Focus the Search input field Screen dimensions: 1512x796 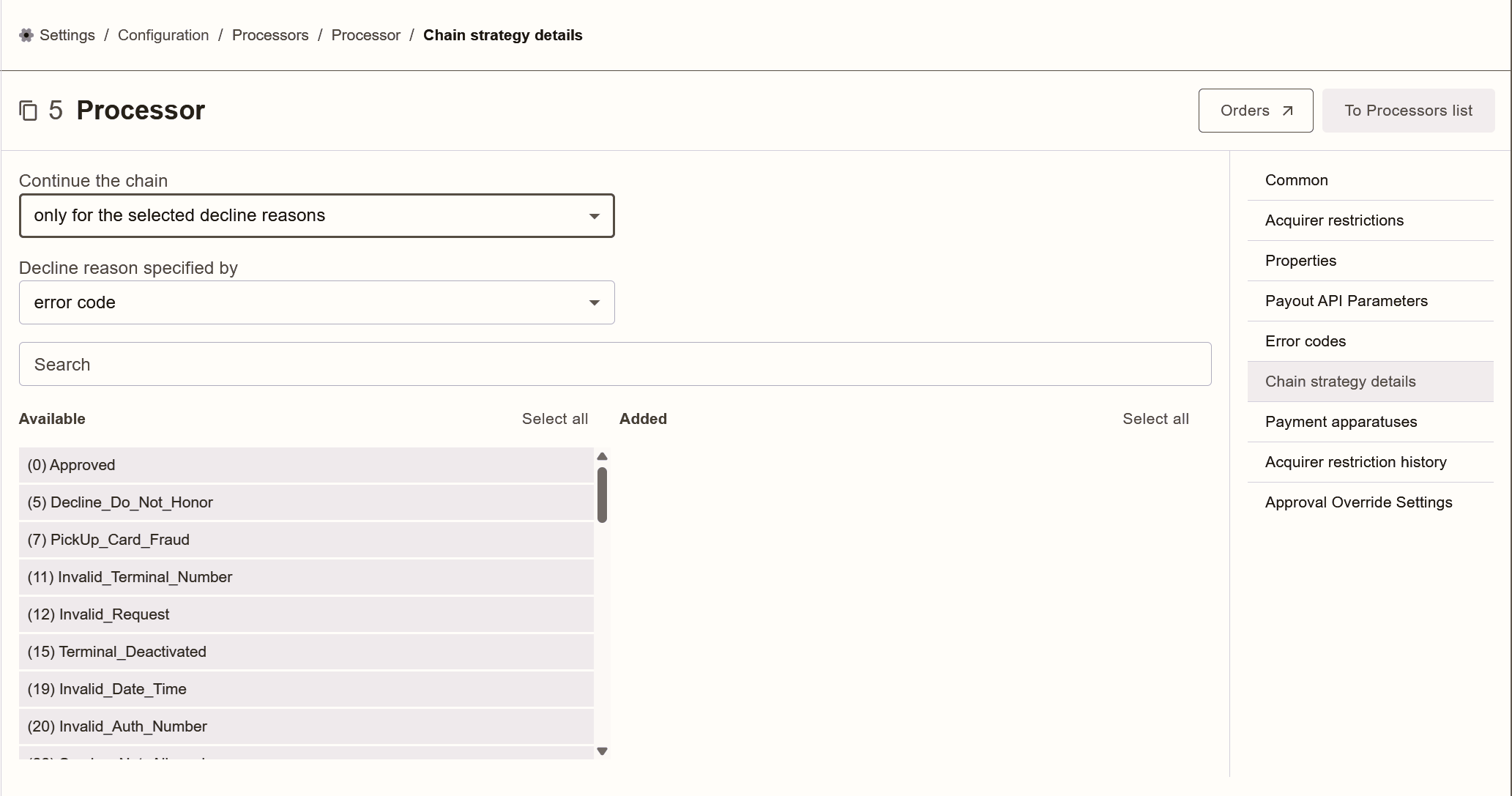(x=615, y=364)
